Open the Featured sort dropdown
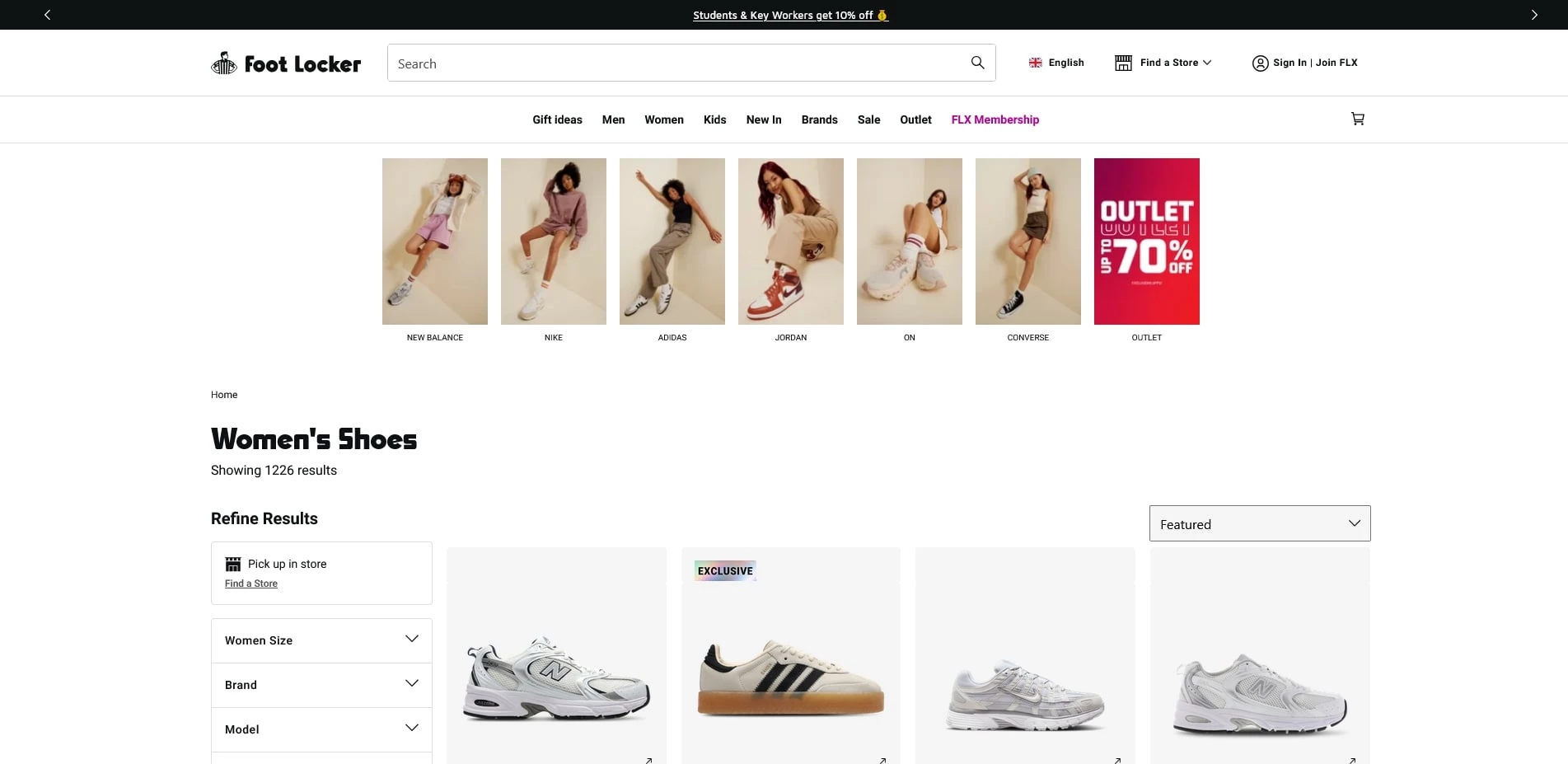The image size is (1568, 764). (x=1259, y=523)
